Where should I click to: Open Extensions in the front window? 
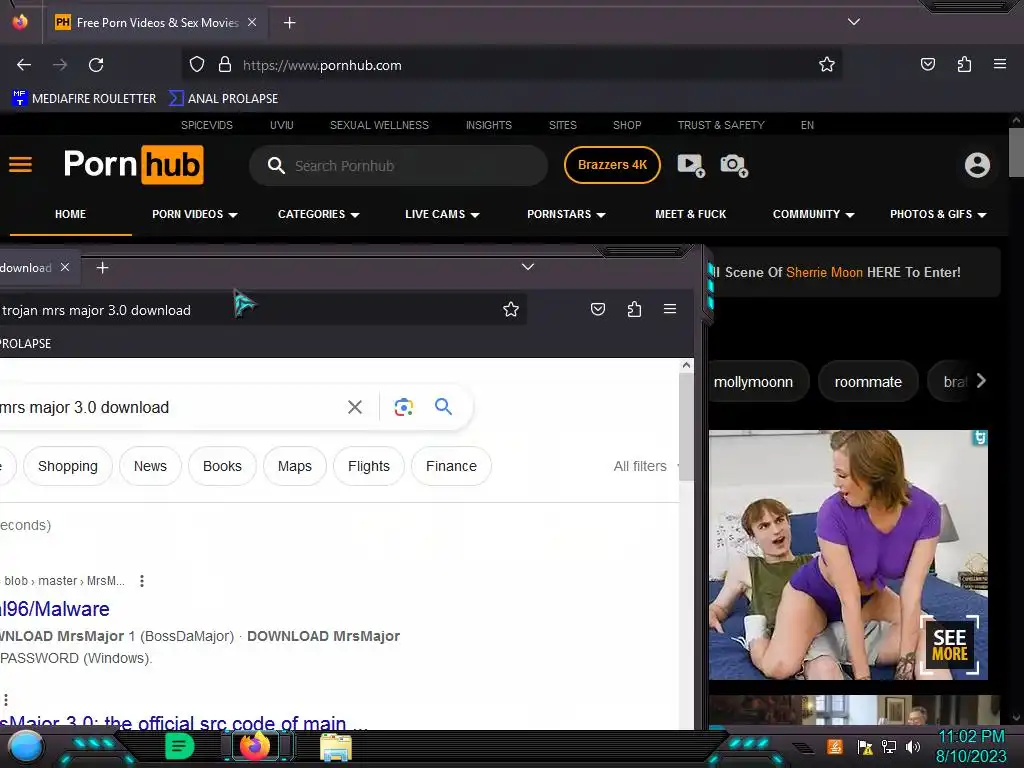634,309
